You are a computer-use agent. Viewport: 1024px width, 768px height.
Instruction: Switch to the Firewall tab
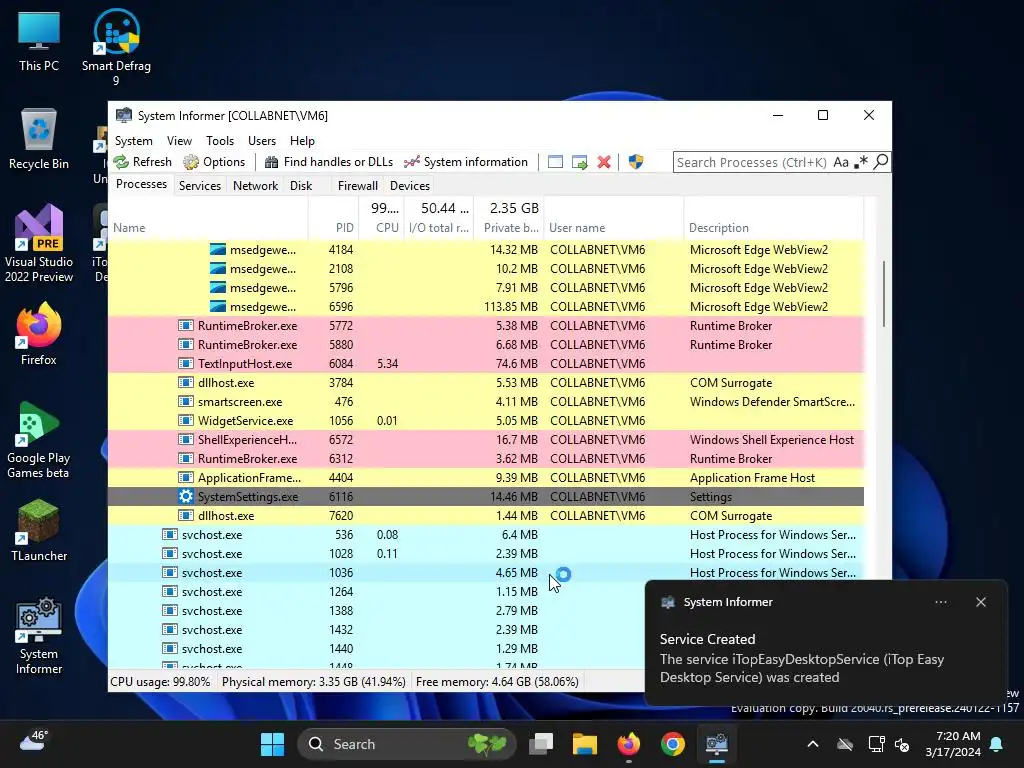pyautogui.click(x=357, y=185)
